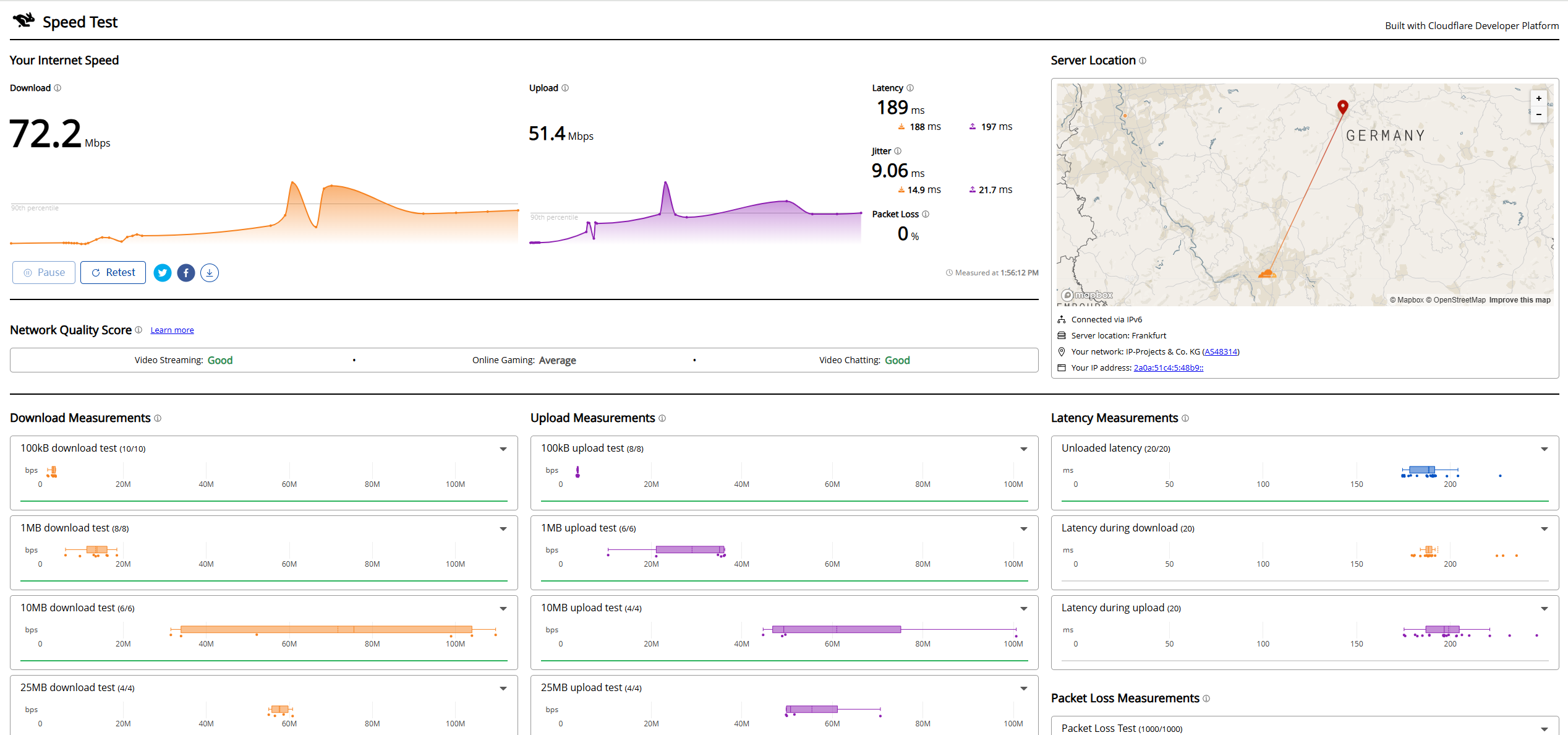1568x735 pixels.
Task: Expand the Latency during upload panel
Action: click(x=1545, y=609)
